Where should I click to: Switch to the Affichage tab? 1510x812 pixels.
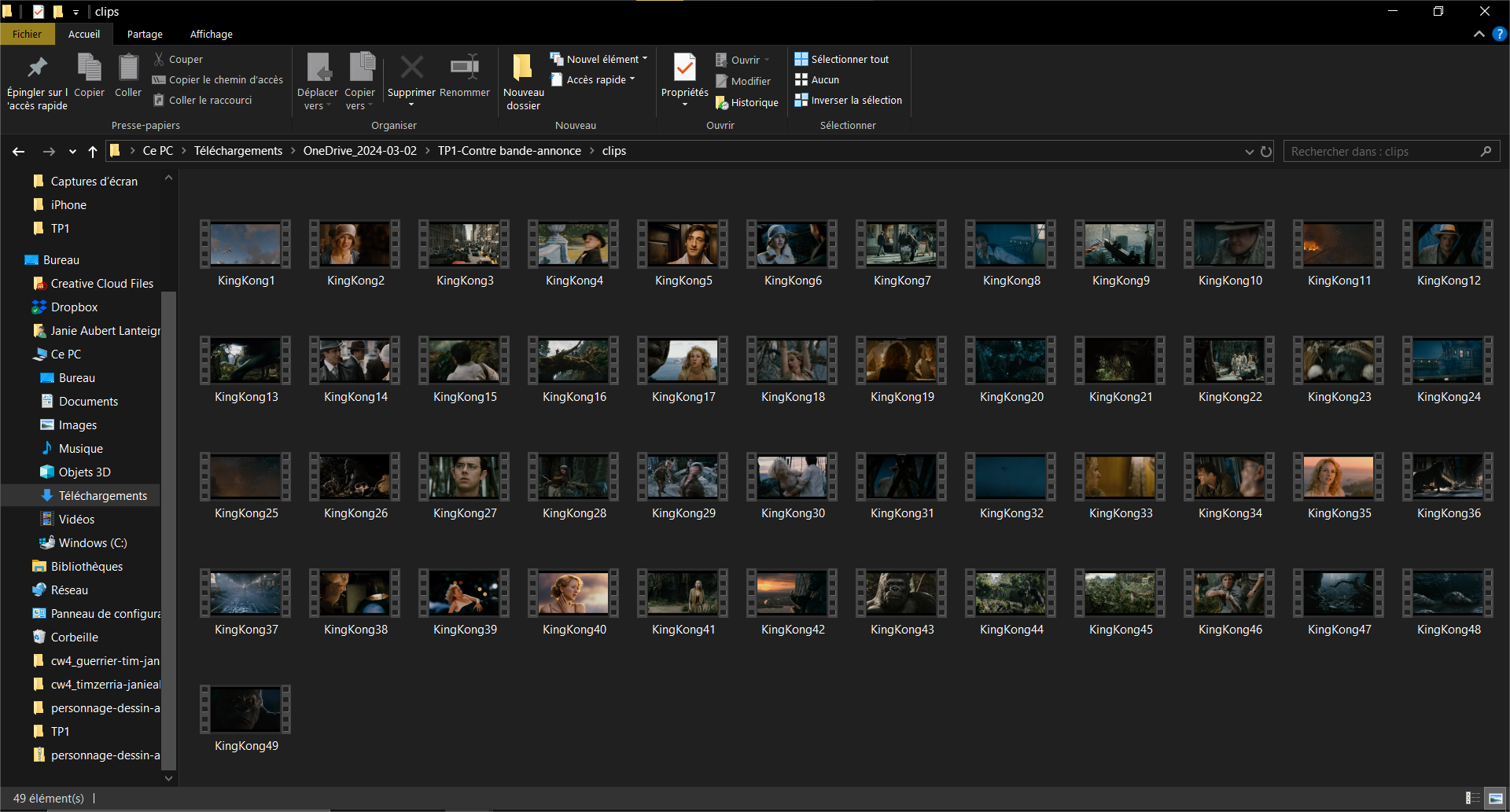pyautogui.click(x=210, y=34)
